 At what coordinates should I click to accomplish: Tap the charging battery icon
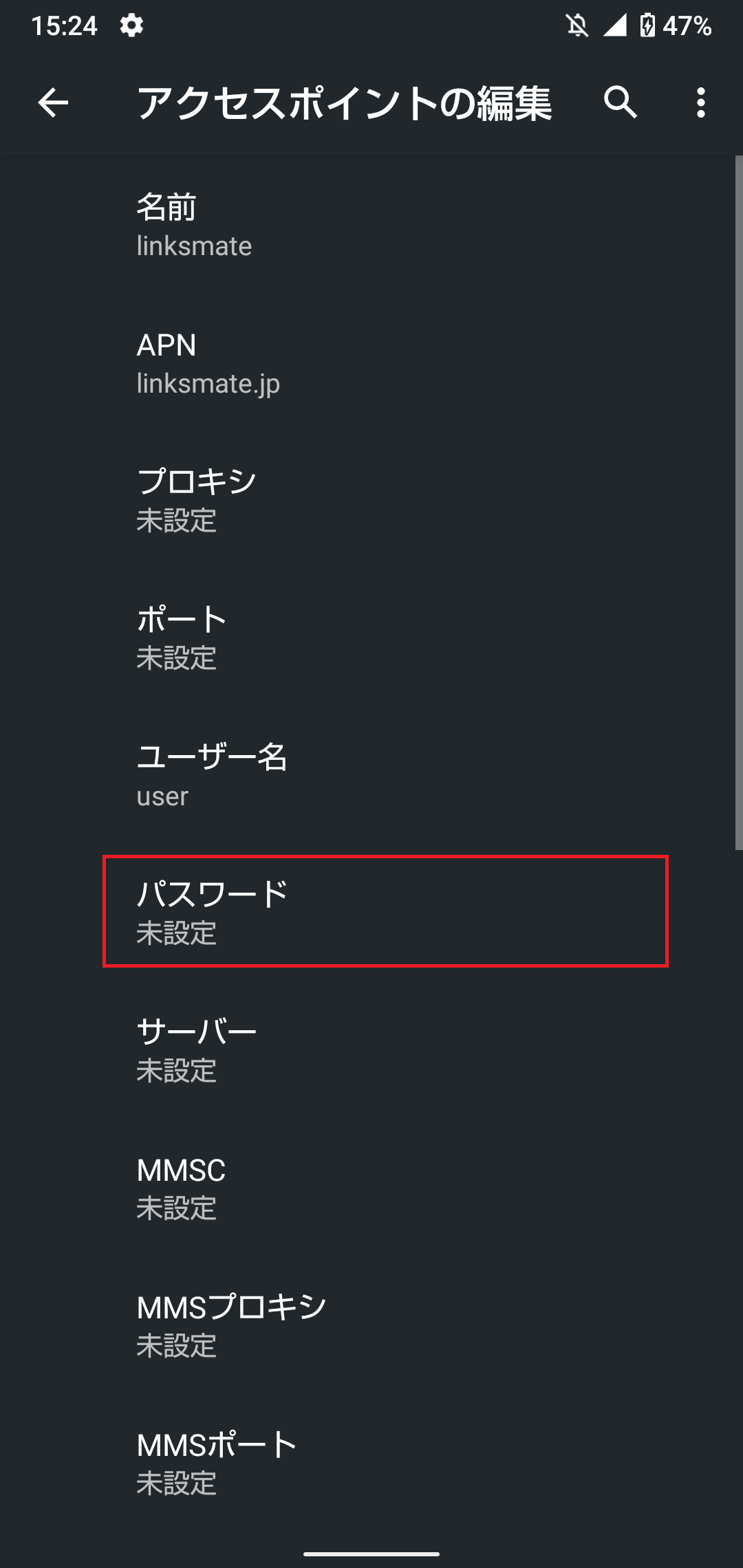647,25
